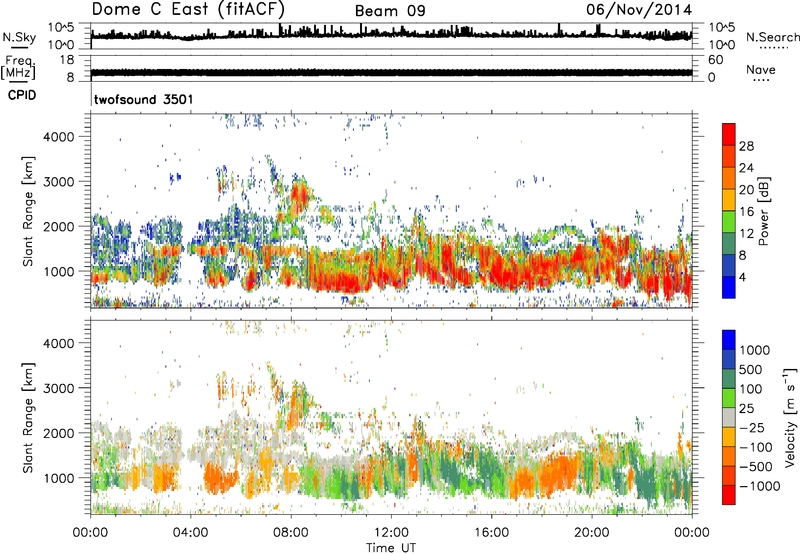Click the blue top of velocity colorbar
This screenshot has width=800, height=554.
pos(729,340)
